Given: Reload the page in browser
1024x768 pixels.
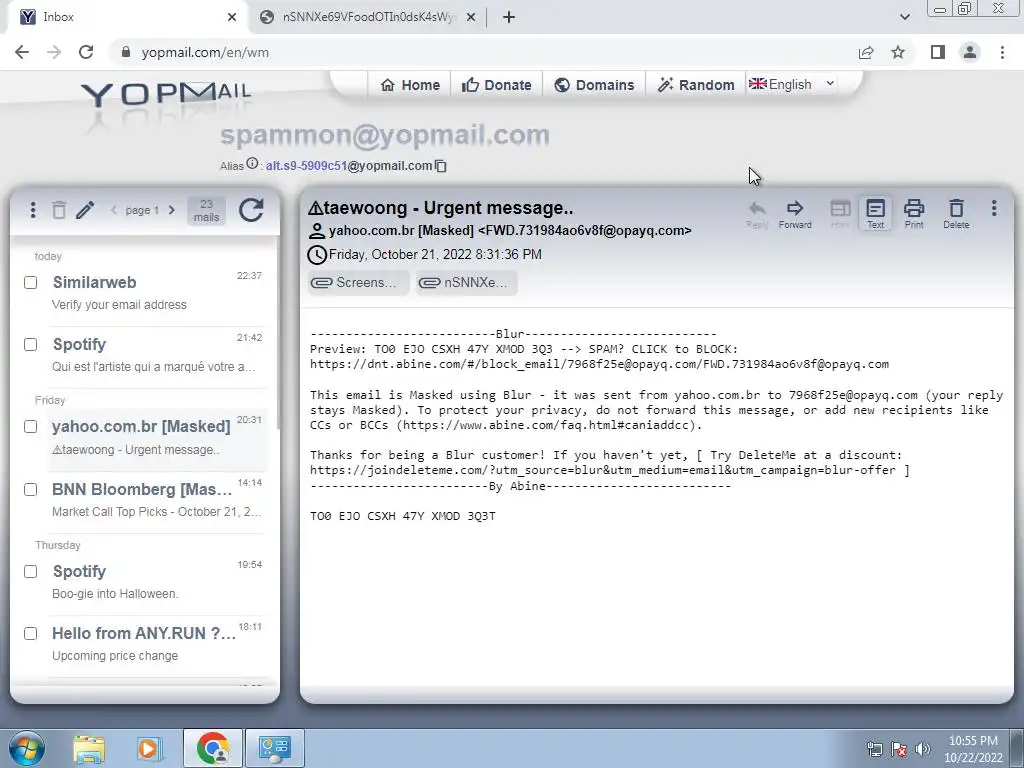Looking at the screenshot, I should [x=86, y=52].
